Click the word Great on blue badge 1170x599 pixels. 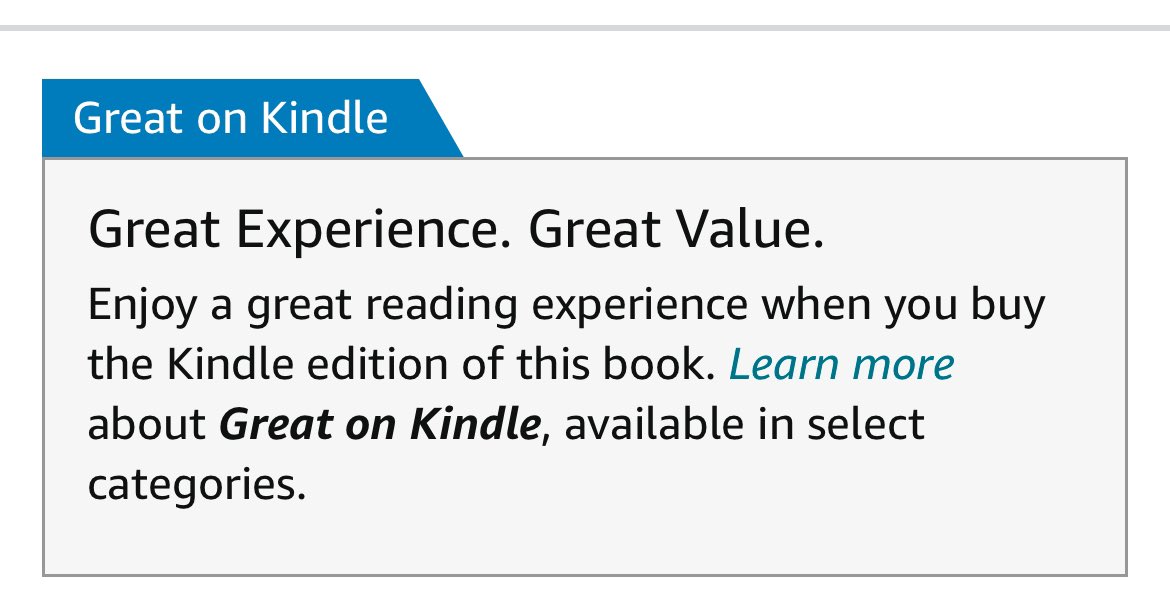point(128,118)
